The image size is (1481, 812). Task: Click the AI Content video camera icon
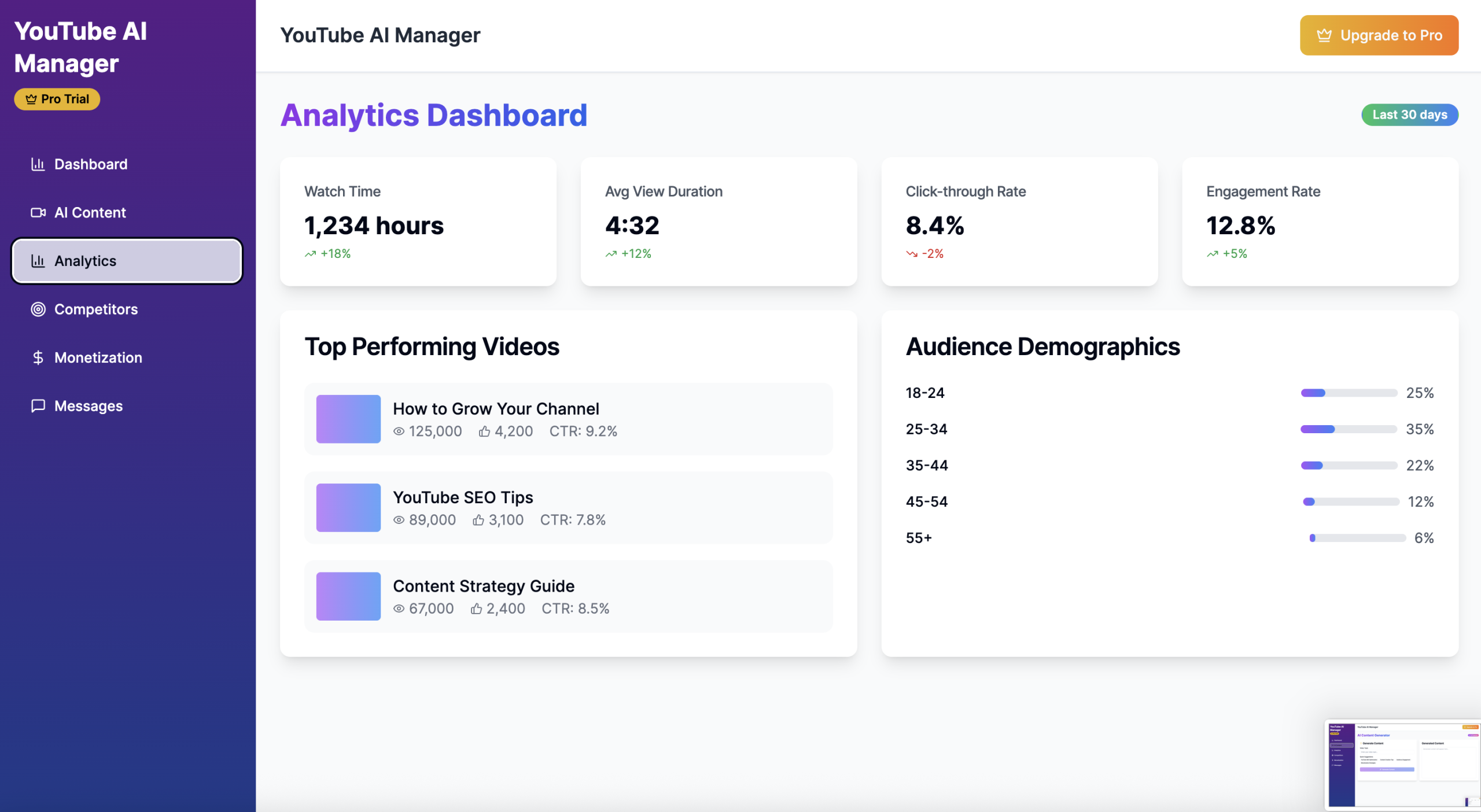pyautogui.click(x=38, y=212)
